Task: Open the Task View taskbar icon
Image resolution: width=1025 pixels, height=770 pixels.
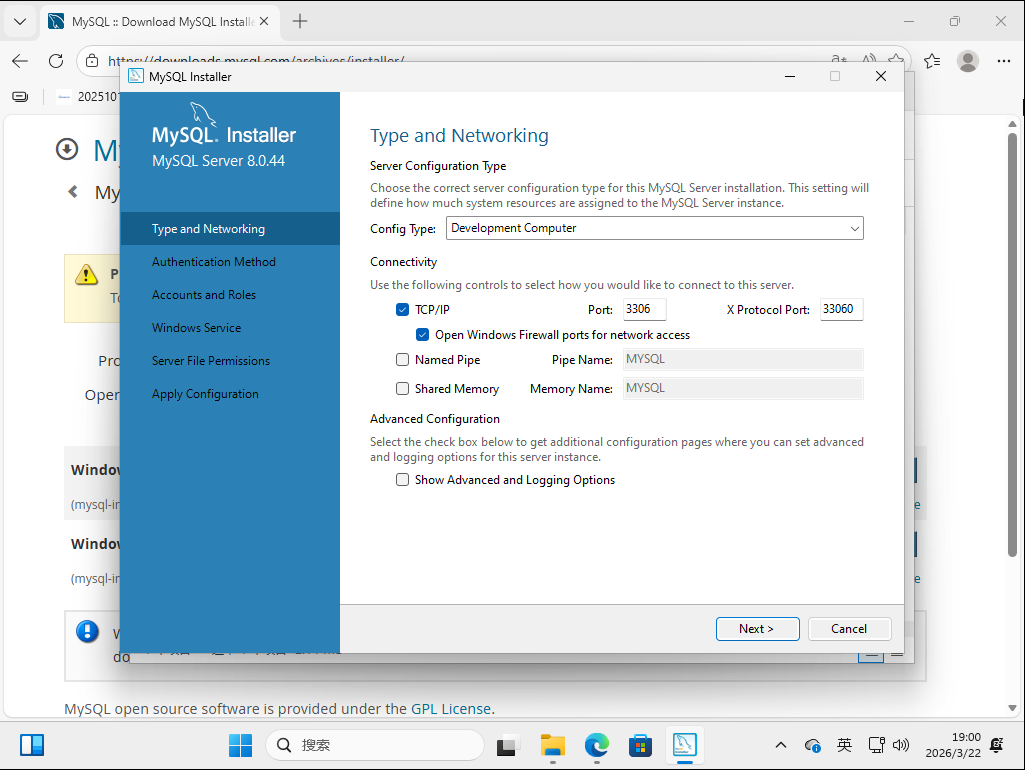Action: pyautogui.click(x=507, y=745)
